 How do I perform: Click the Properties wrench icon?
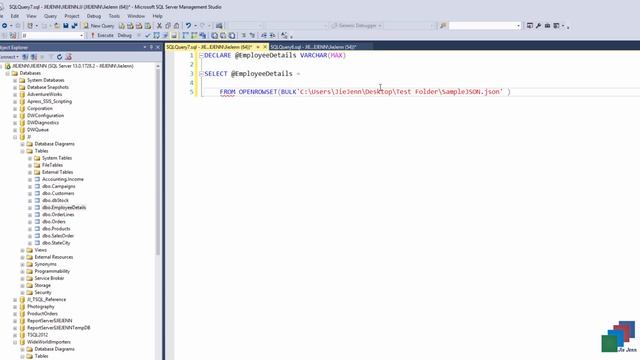coord(538,26)
